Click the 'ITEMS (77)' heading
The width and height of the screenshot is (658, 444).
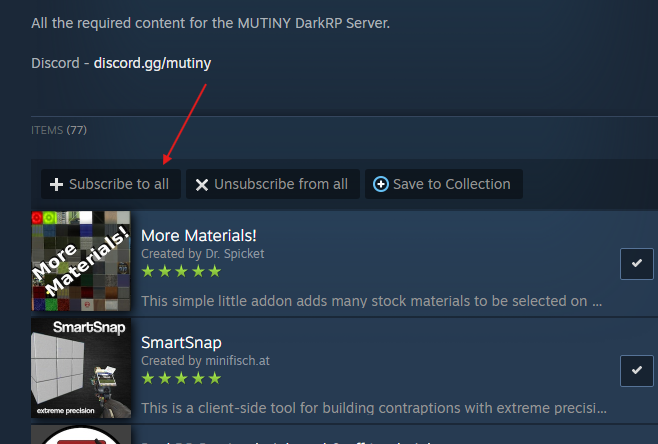59,130
